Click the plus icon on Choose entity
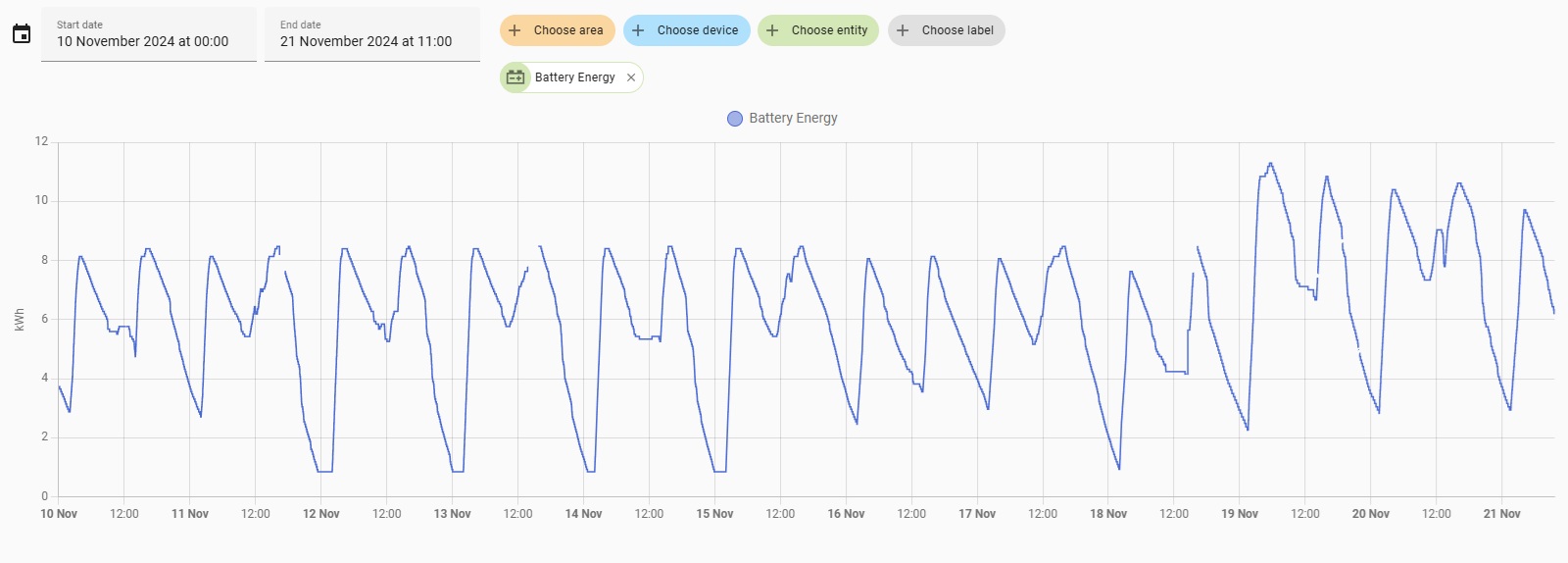1568x563 pixels. (772, 30)
